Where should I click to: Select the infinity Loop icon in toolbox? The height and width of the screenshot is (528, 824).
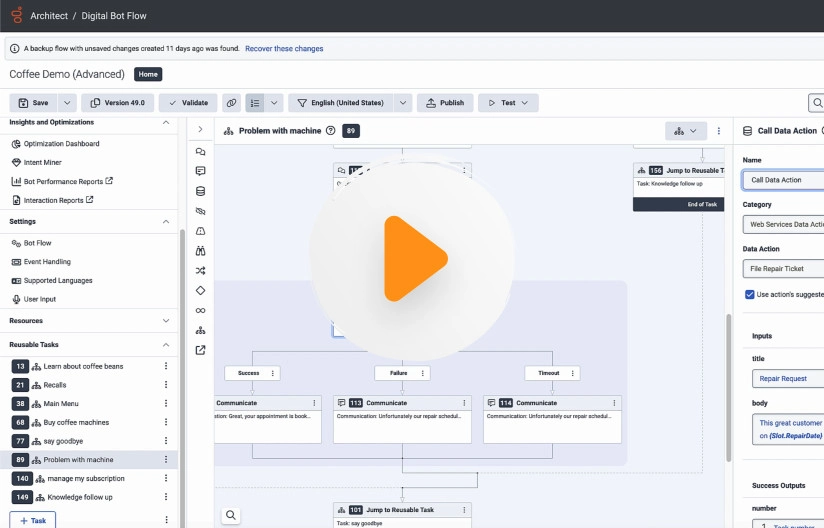tap(200, 310)
